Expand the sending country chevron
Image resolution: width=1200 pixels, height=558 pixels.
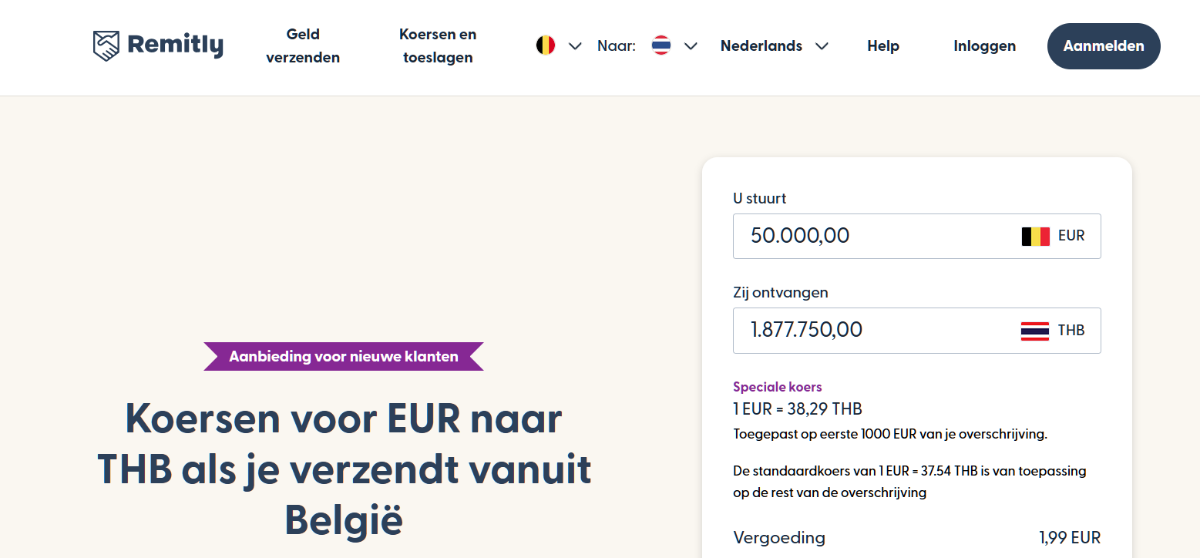point(575,46)
